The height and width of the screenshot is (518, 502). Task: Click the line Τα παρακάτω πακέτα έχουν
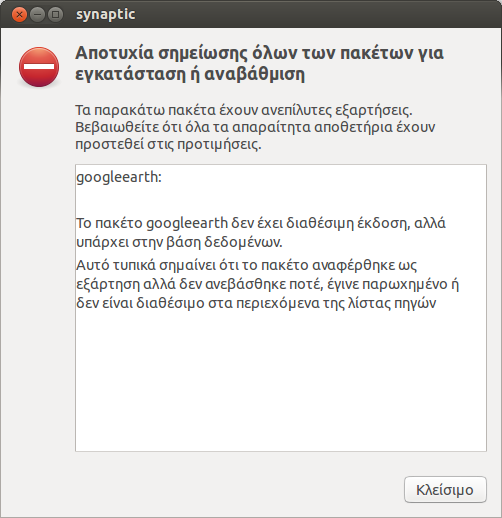(244, 110)
